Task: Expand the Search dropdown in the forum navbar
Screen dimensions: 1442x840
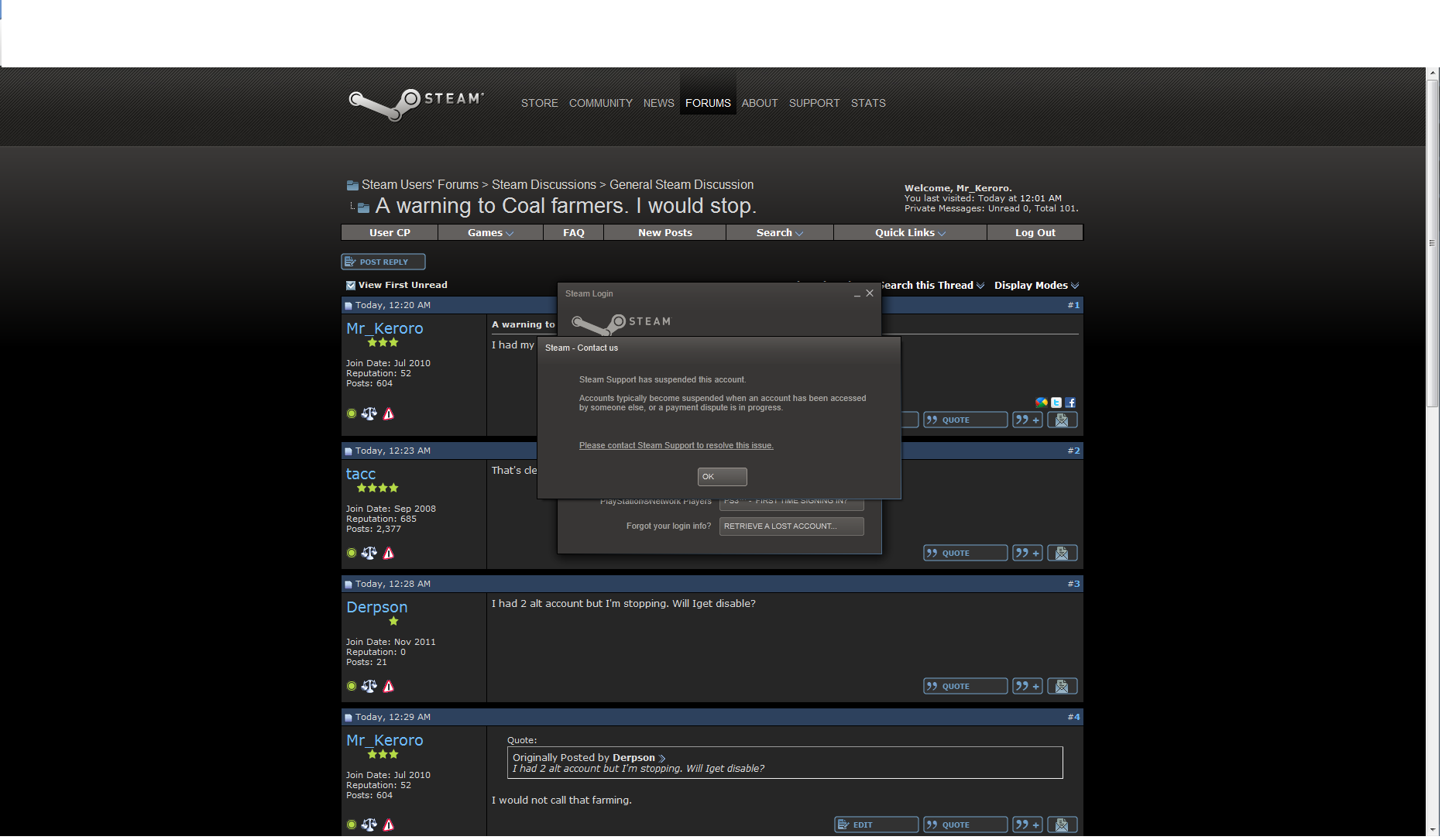Action: pos(780,233)
